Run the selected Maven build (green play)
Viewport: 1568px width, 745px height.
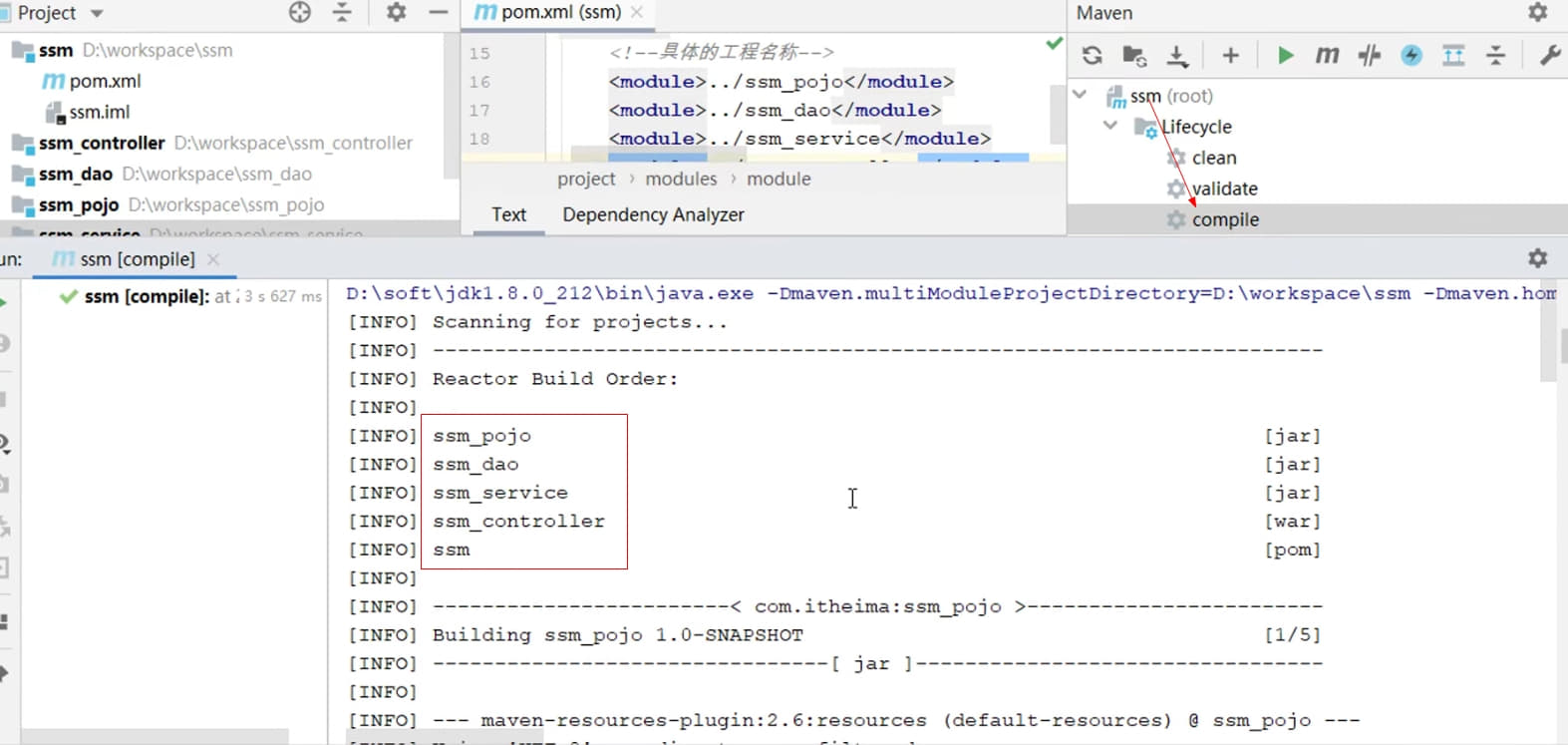tap(1285, 56)
